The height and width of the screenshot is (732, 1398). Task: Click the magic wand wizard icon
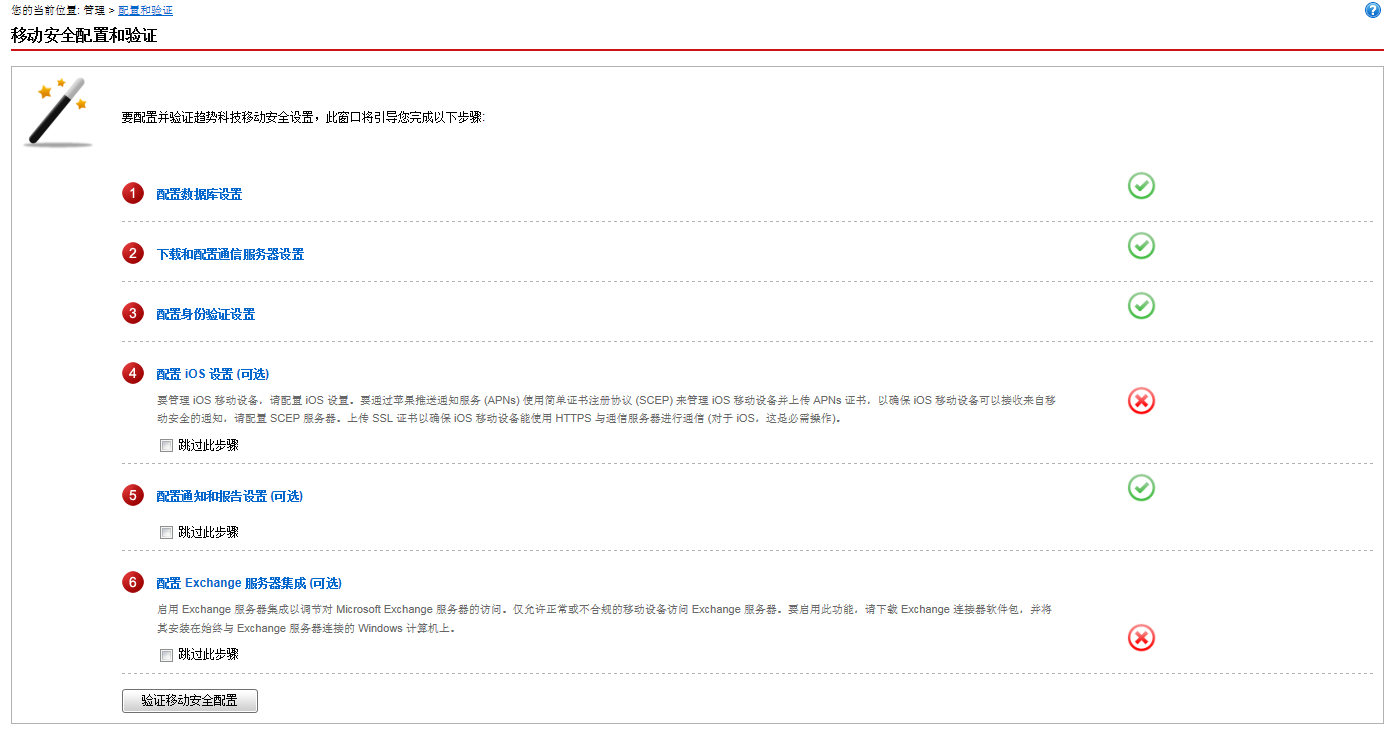[59, 112]
